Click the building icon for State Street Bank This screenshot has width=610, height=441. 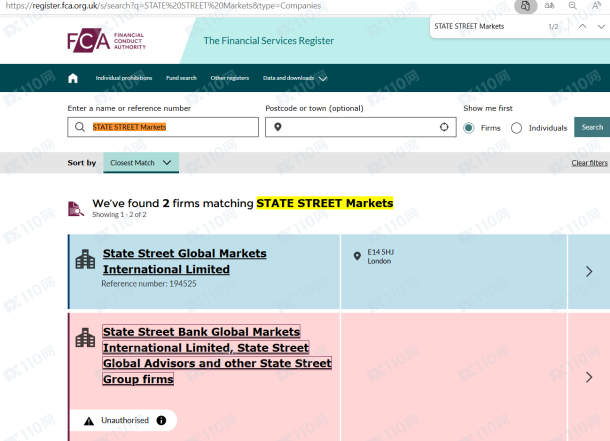85,338
